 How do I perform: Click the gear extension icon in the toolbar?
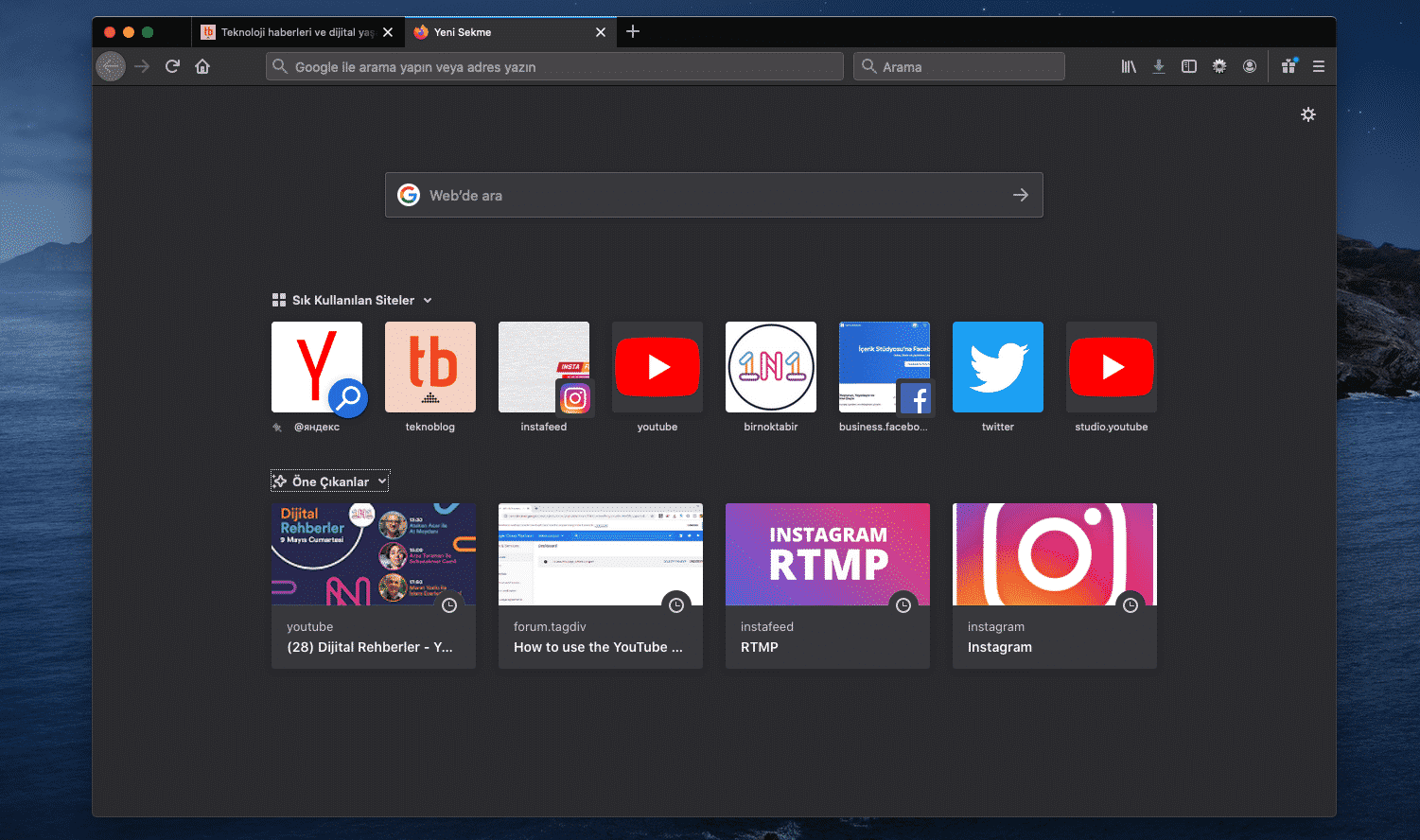pos(1219,66)
